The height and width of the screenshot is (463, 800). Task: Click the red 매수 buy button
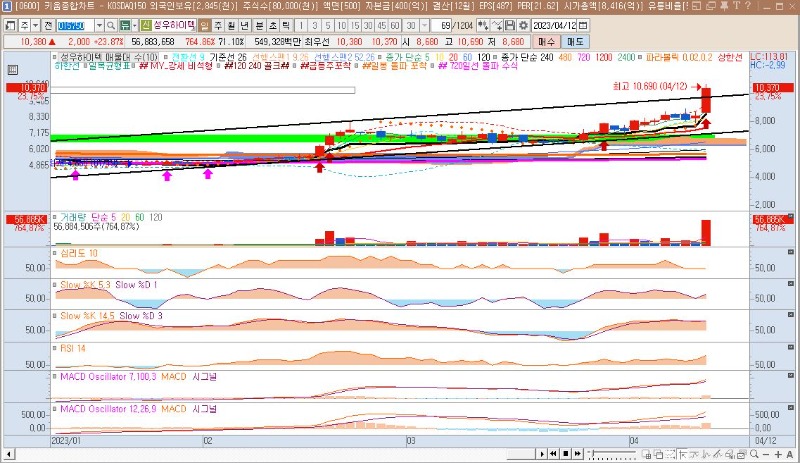click(x=545, y=42)
